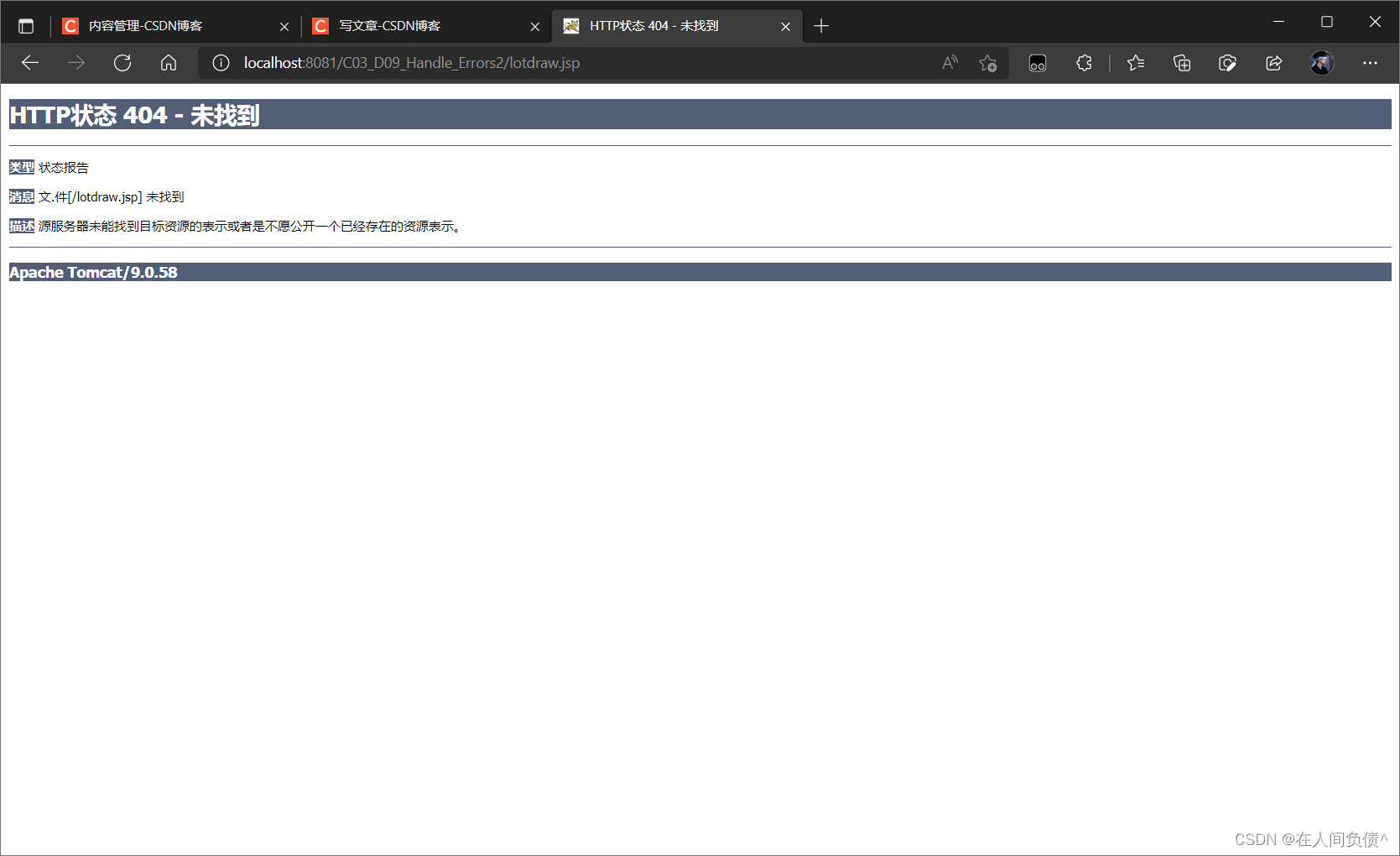The width and height of the screenshot is (1400, 856).
Task: Switch to the 写文章-CSDN博客 tab
Action: [x=425, y=26]
